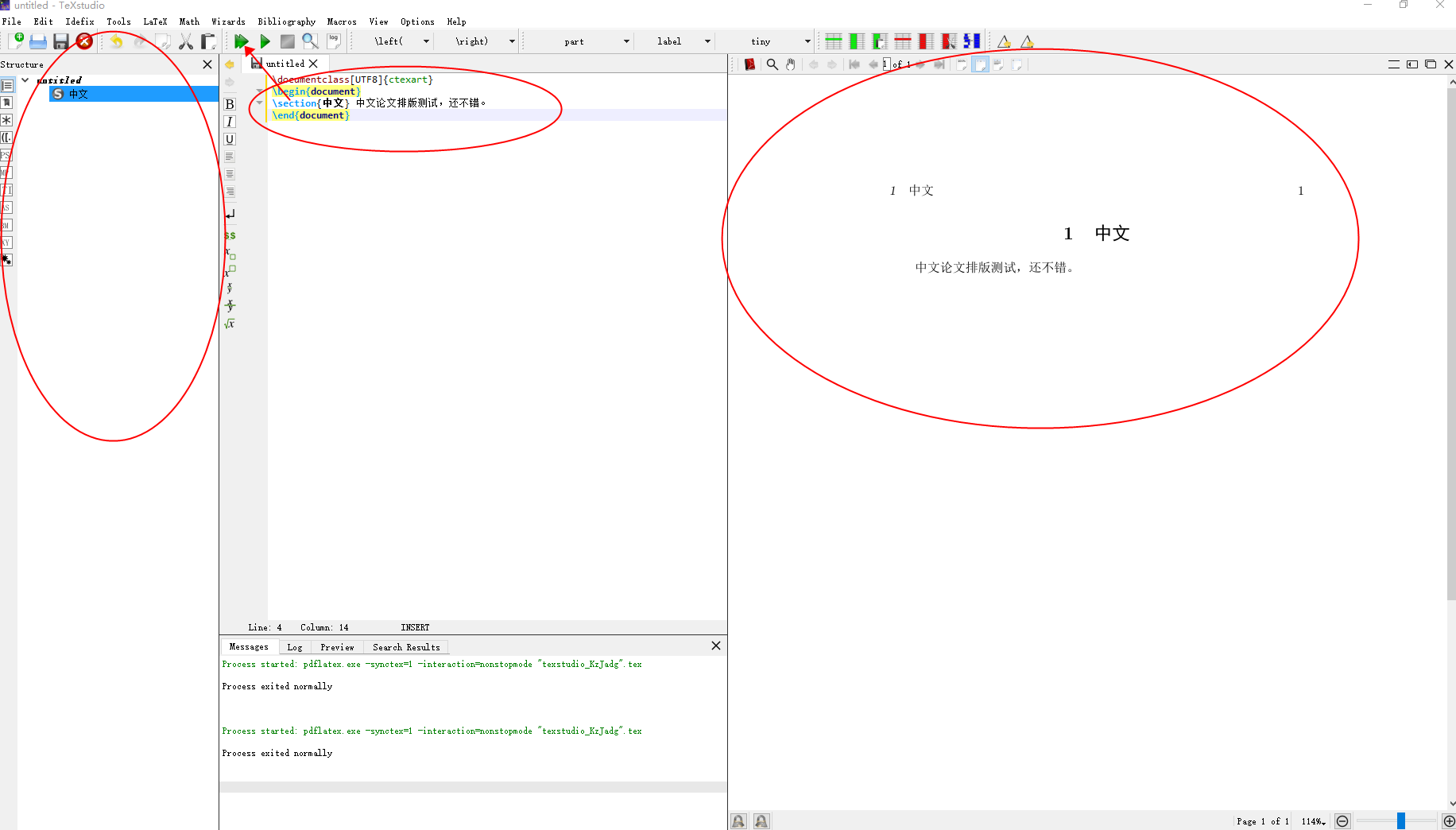Click the page number input field
Screen dimensions: 1456x830
point(888,64)
